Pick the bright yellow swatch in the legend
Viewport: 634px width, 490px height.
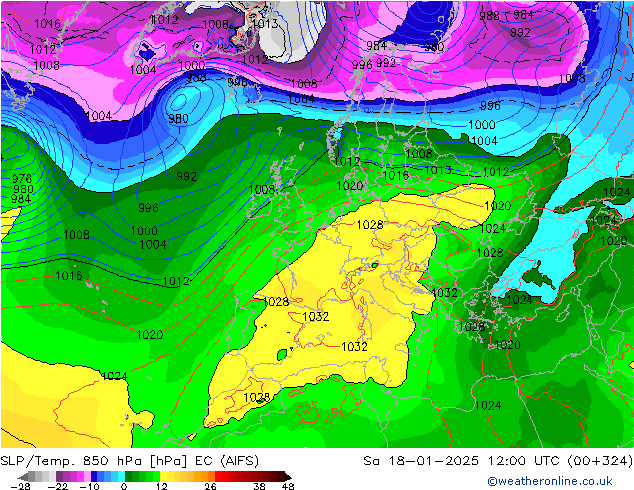coord(163,476)
